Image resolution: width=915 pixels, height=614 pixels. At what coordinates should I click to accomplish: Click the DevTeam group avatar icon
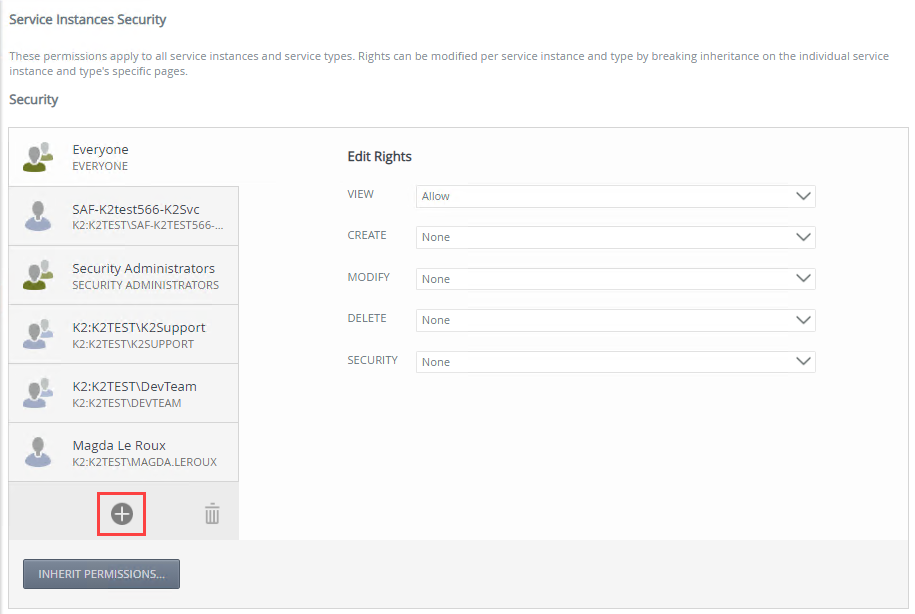pyautogui.click(x=39, y=393)
